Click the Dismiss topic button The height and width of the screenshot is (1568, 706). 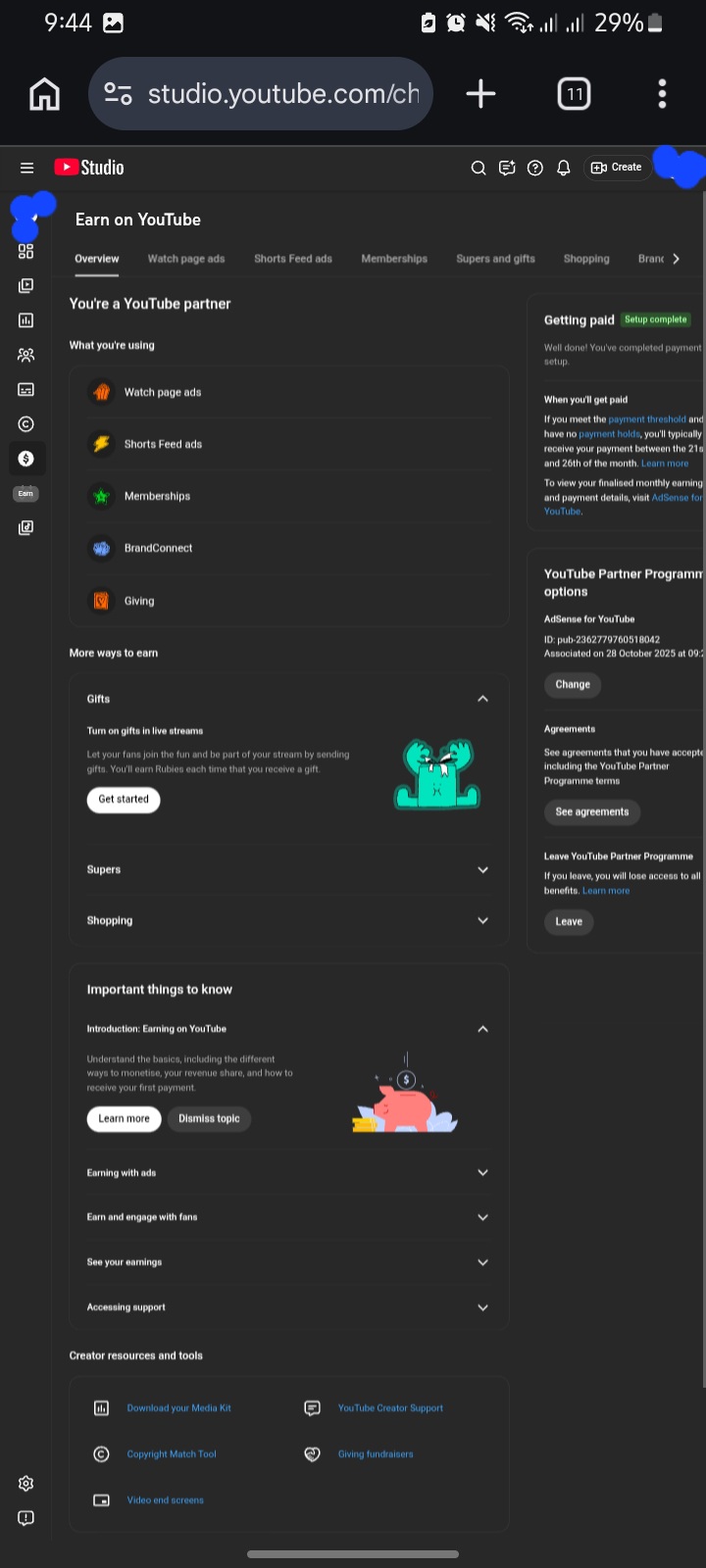click(x=209, y=1119)
